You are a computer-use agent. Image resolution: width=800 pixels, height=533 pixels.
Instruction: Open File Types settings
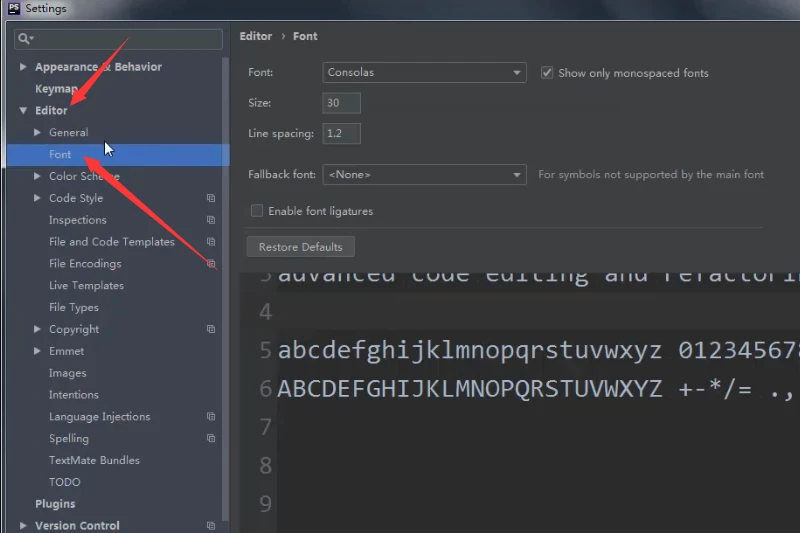click(x=73, y=308)
